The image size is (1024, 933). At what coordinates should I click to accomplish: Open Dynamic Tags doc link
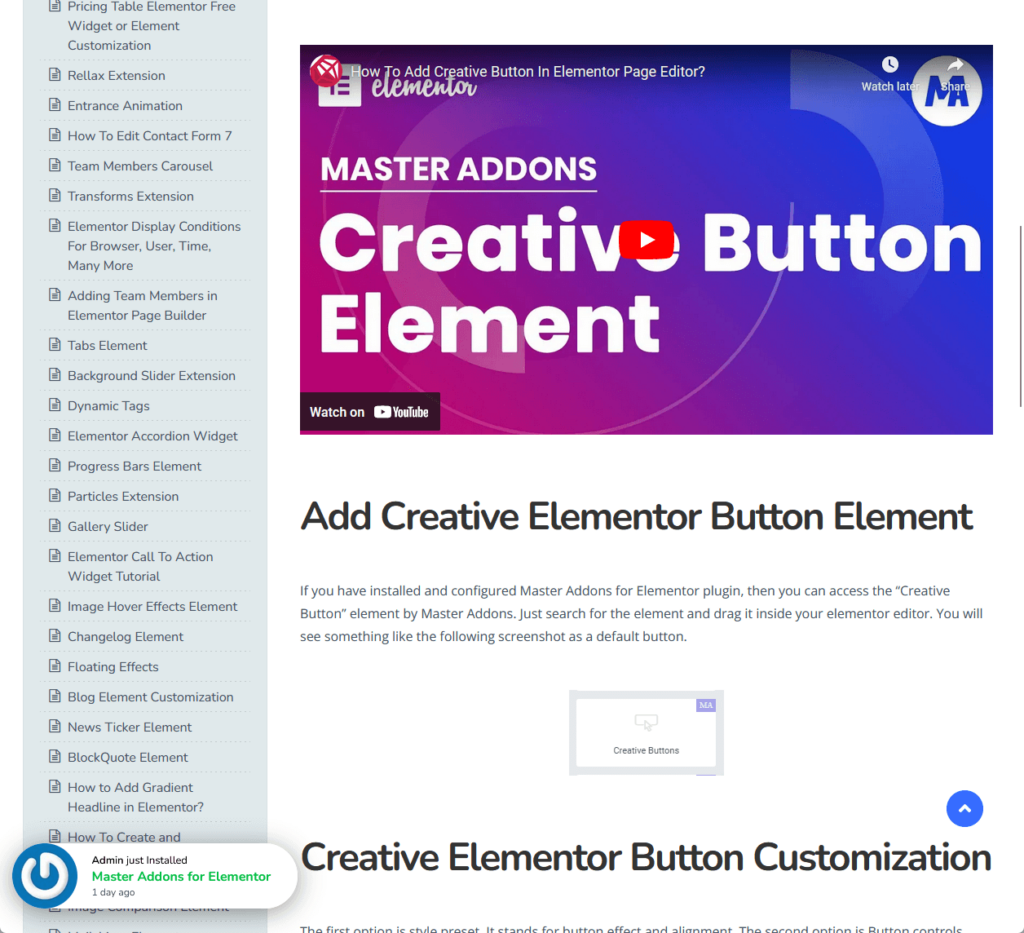pos(108,405)
